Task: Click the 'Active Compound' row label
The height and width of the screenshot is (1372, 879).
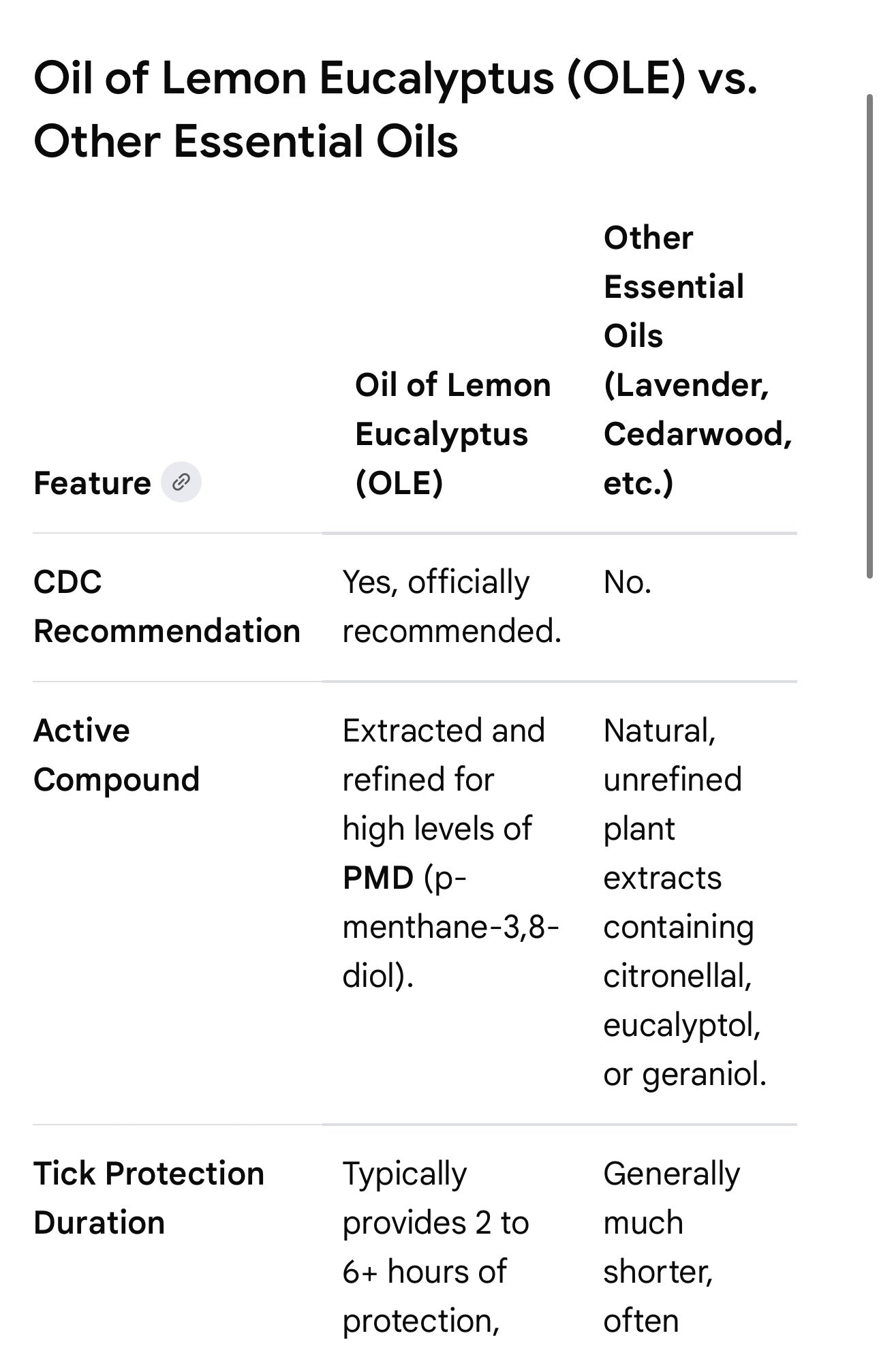Action: [117, 755]
